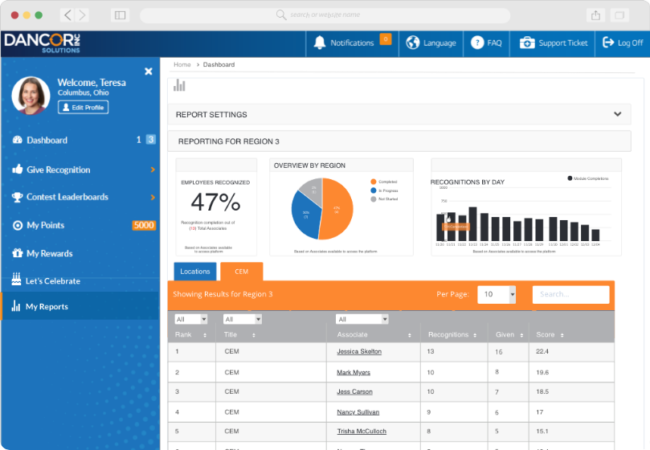Open Dashboard in sidebar menu
Image resolution: width=650 pixels, height=450 pixels.
click(x=47, y=140)
